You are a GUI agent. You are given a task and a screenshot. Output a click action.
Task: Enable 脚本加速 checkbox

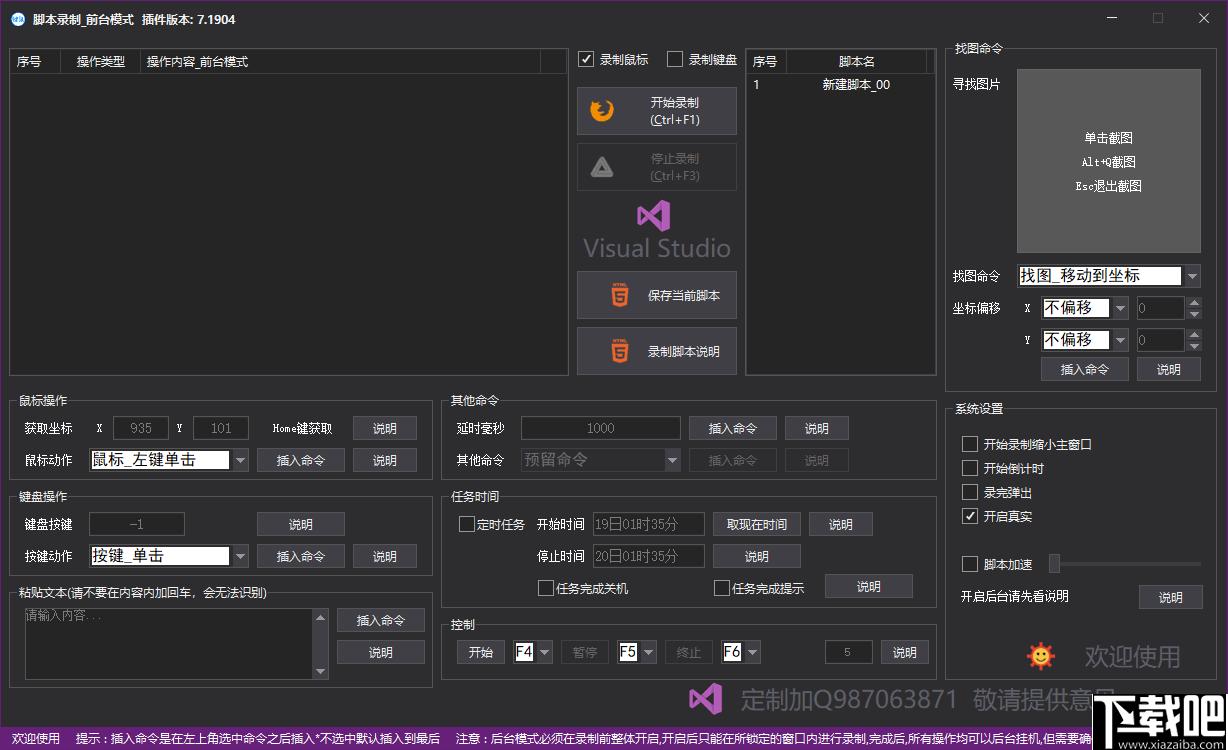[969, 564]
